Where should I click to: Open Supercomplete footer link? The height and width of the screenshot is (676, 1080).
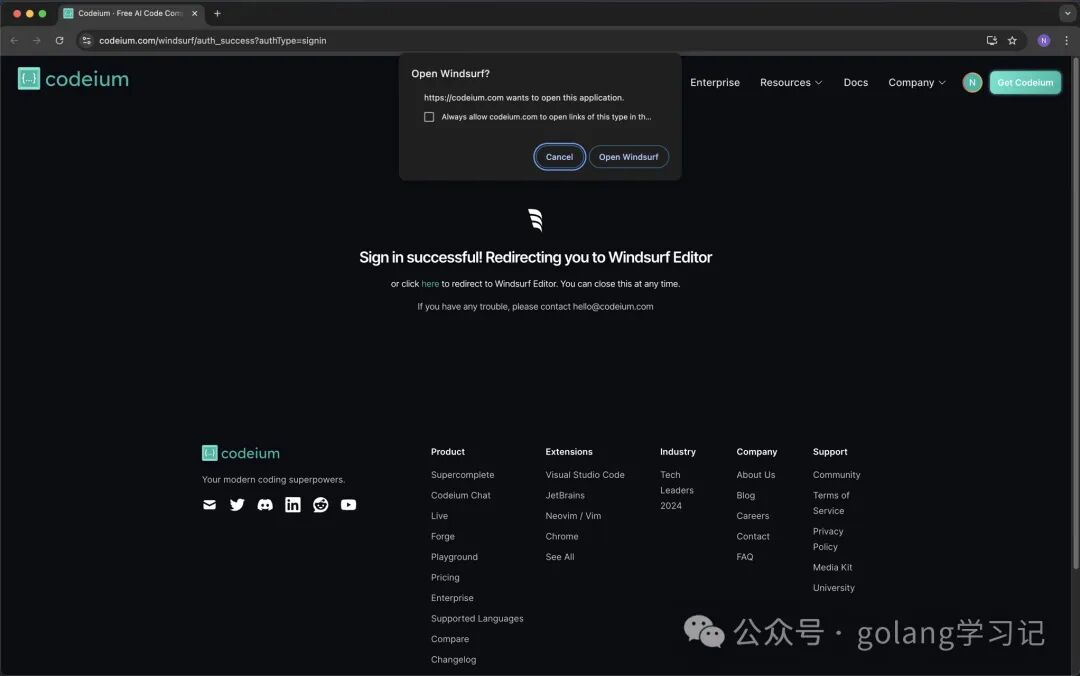coord(462,475)
